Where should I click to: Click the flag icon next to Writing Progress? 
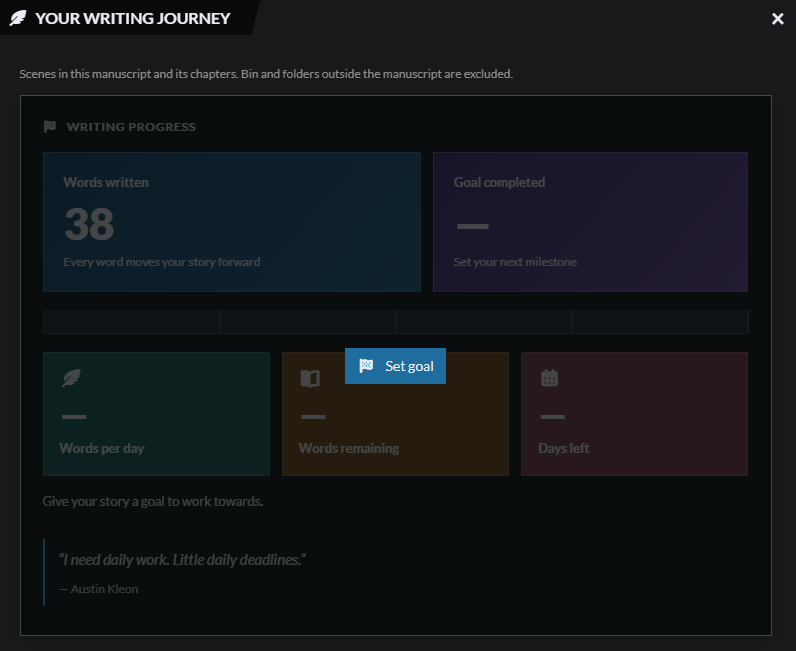click(50, 126)
